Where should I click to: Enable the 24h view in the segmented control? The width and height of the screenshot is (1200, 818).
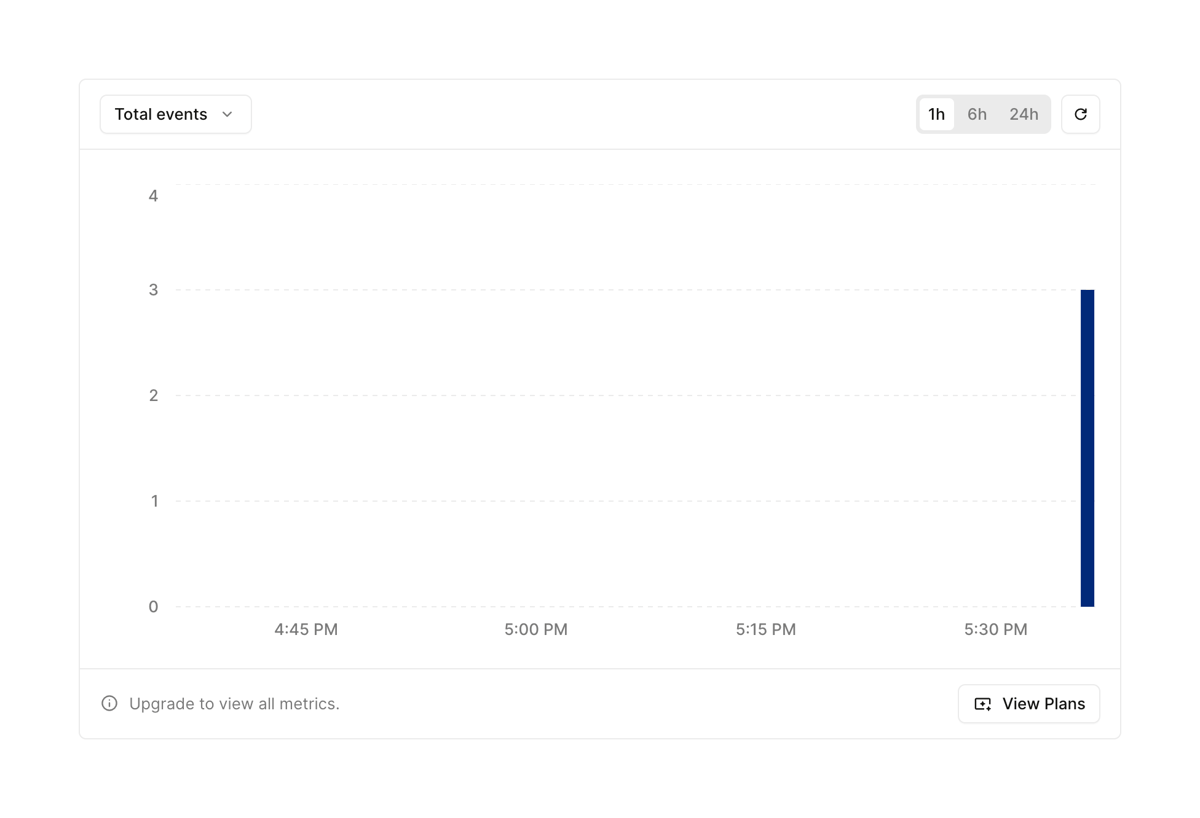point(1023,114)
